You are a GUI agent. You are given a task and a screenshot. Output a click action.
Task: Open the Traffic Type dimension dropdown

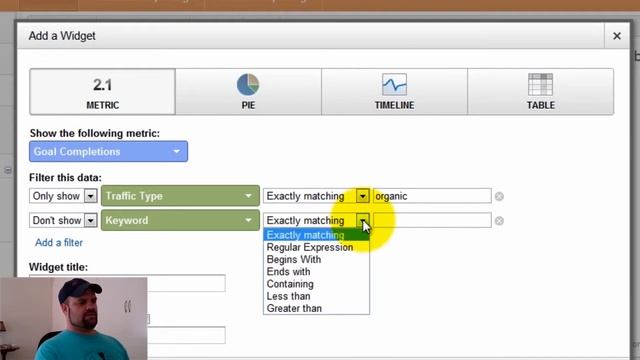coord(180,196)
